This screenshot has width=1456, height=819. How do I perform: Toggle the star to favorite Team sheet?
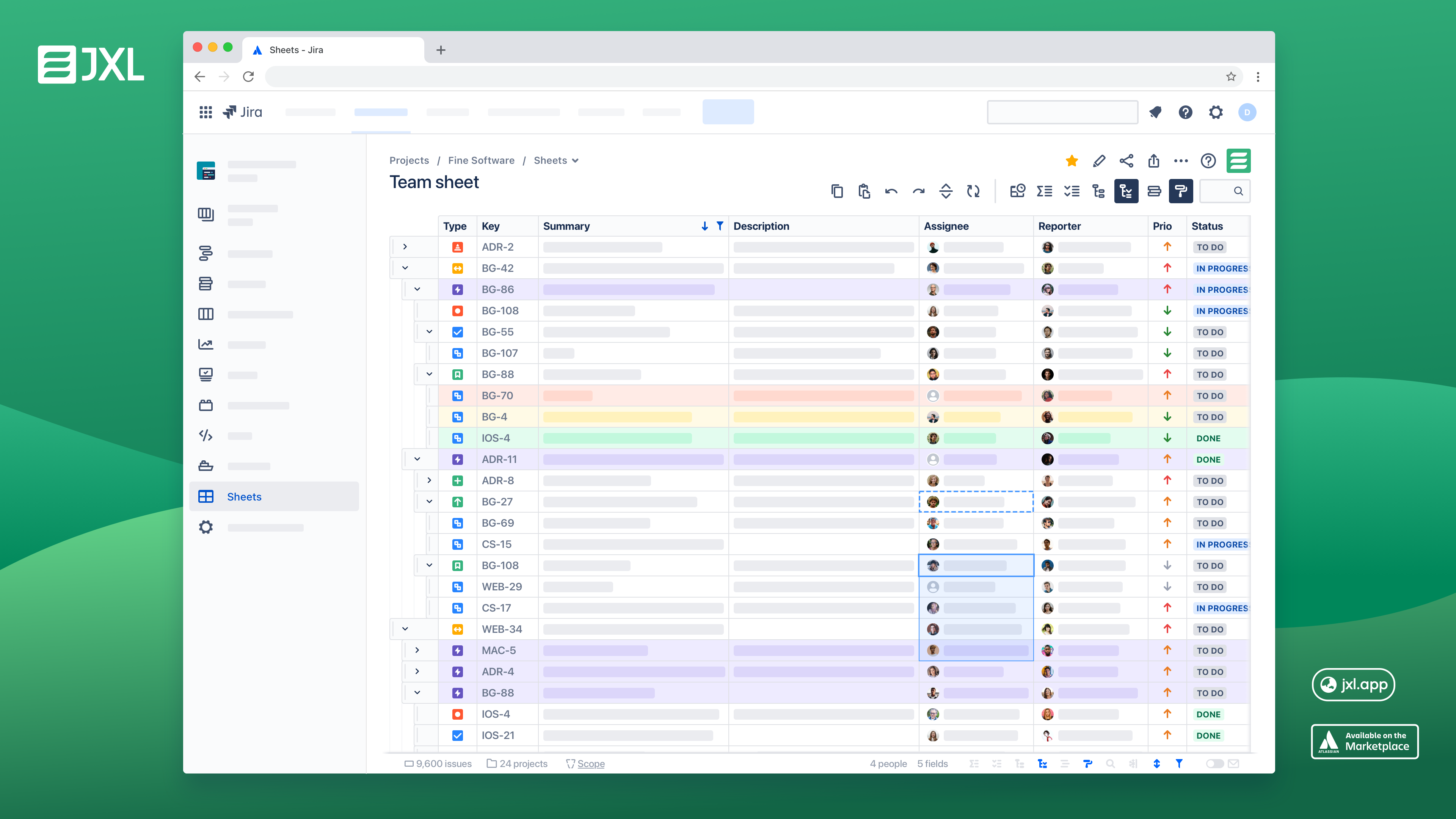coord(1072,160)
